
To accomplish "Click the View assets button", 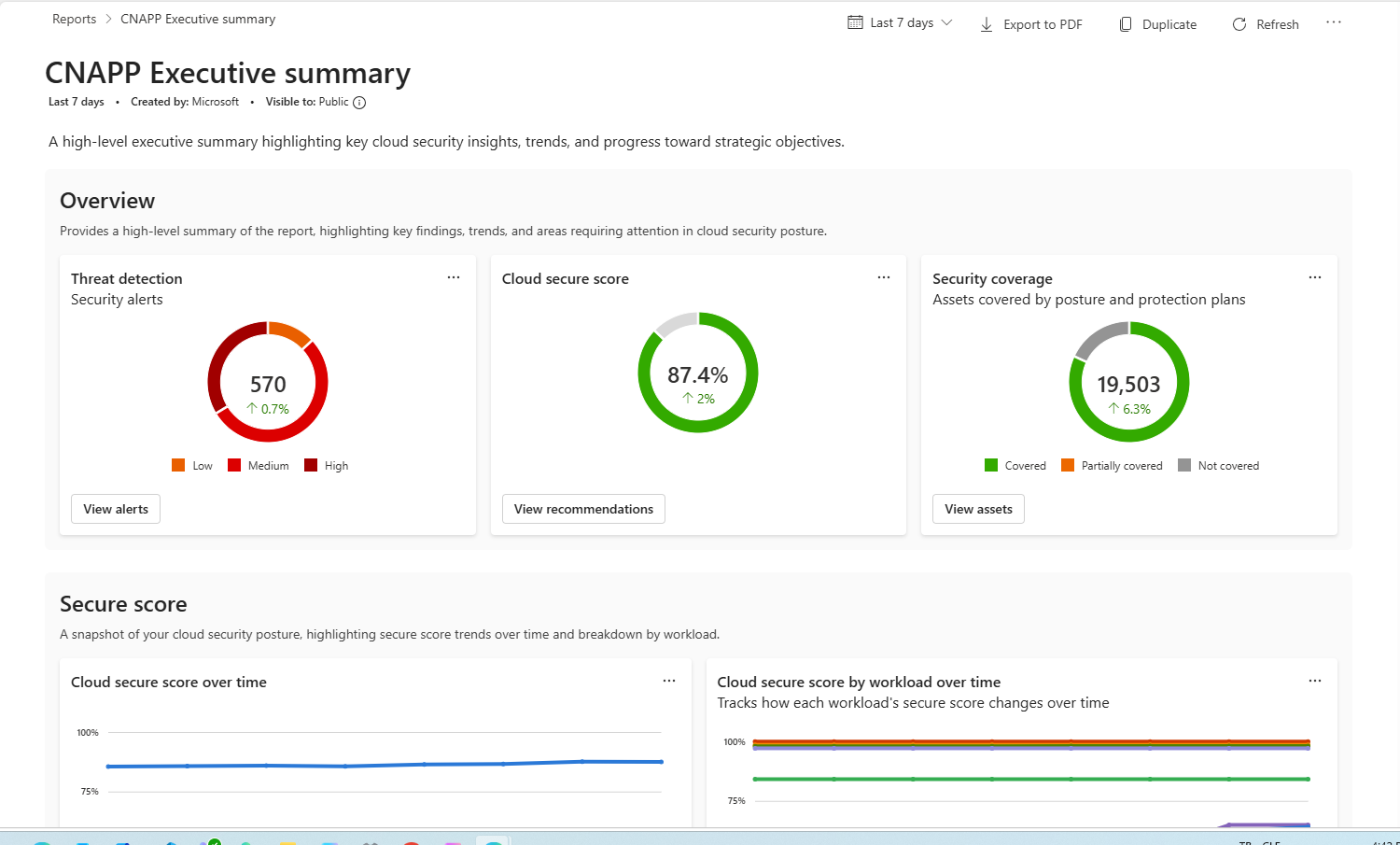I will pos(978,509).
